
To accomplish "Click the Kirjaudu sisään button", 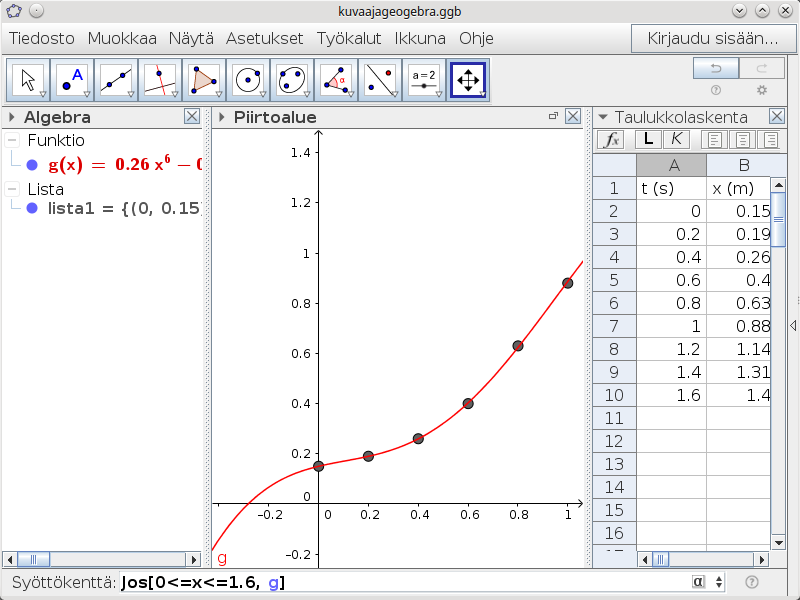I will 713,39.
